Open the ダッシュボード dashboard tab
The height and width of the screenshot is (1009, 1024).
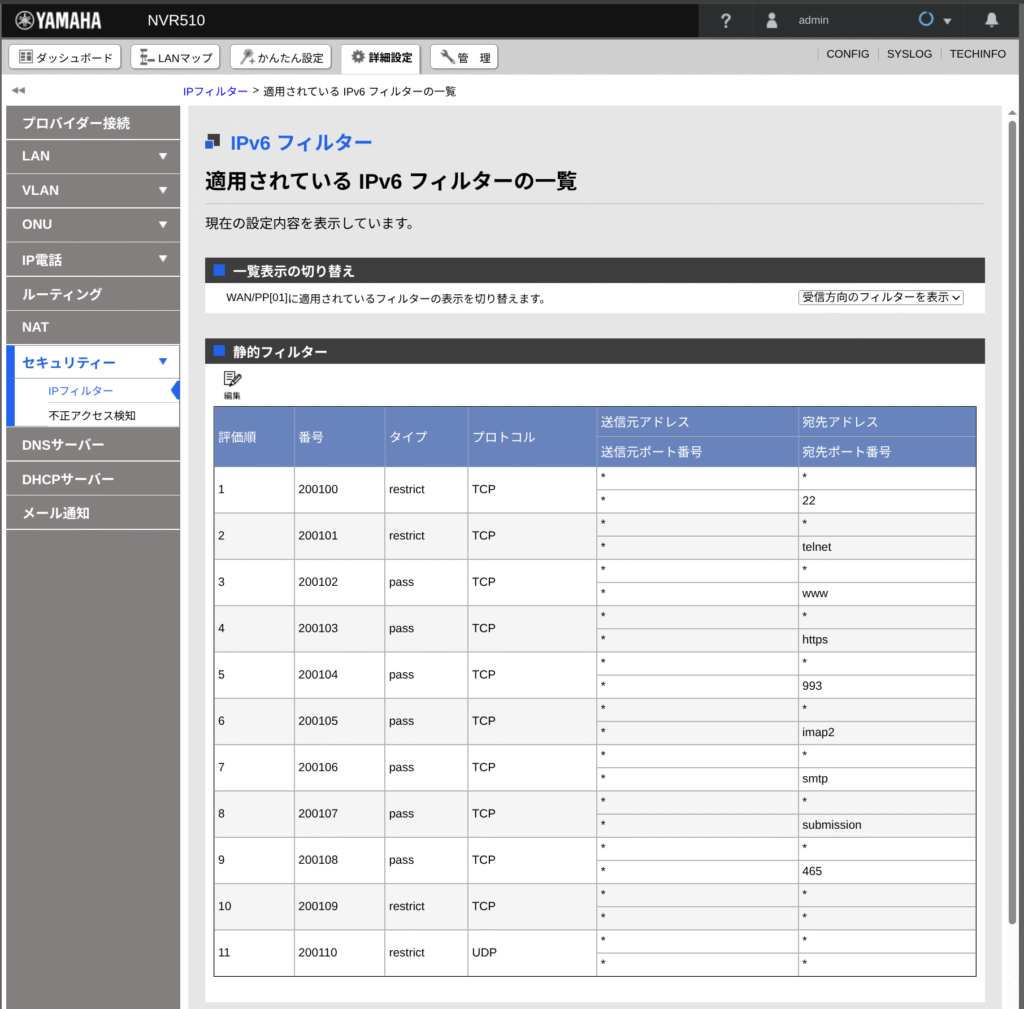coord(67,58)
